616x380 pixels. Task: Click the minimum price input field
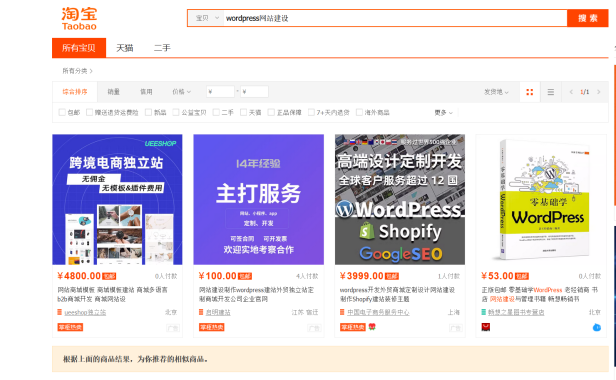point(220,92)
